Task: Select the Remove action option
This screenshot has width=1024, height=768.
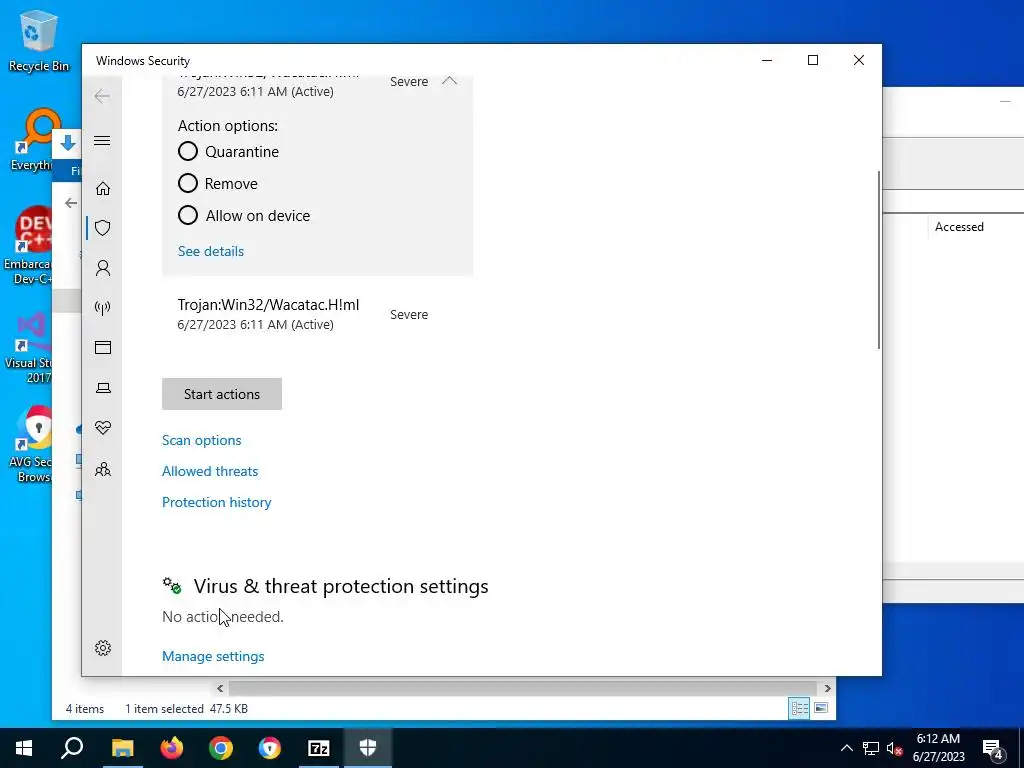Action: point(187,184)
